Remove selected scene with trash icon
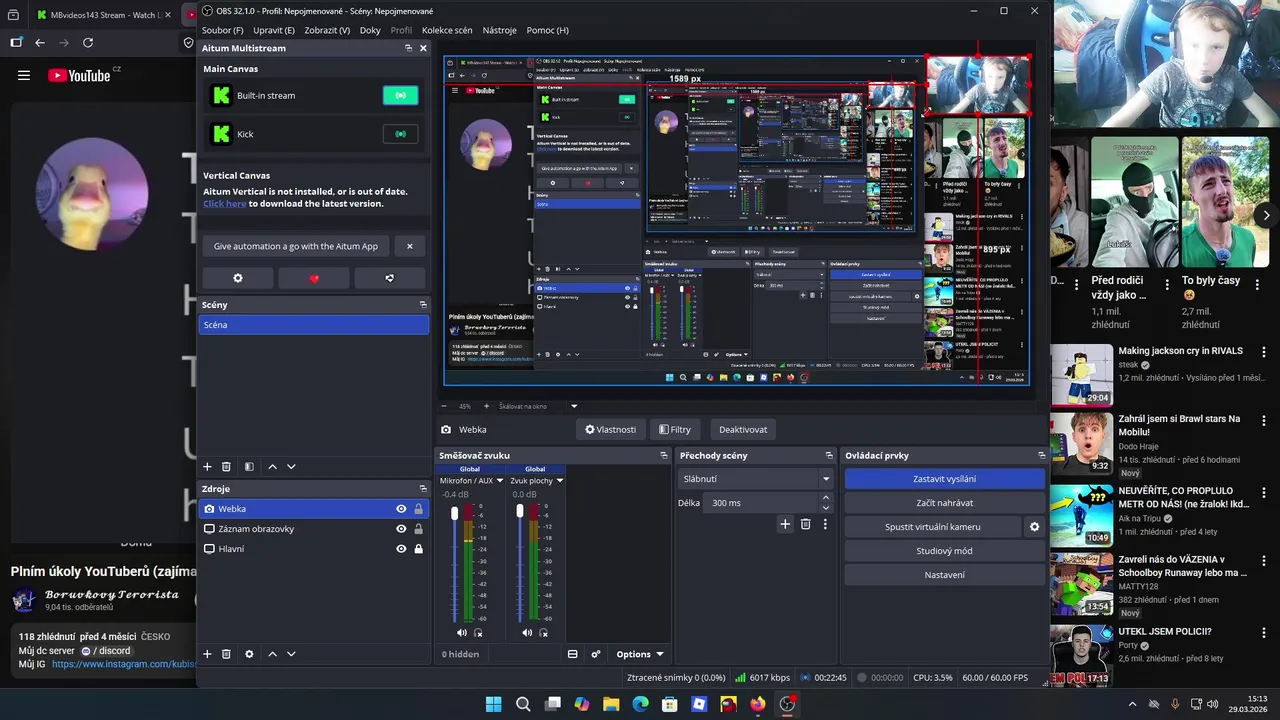 pos(226,467)
